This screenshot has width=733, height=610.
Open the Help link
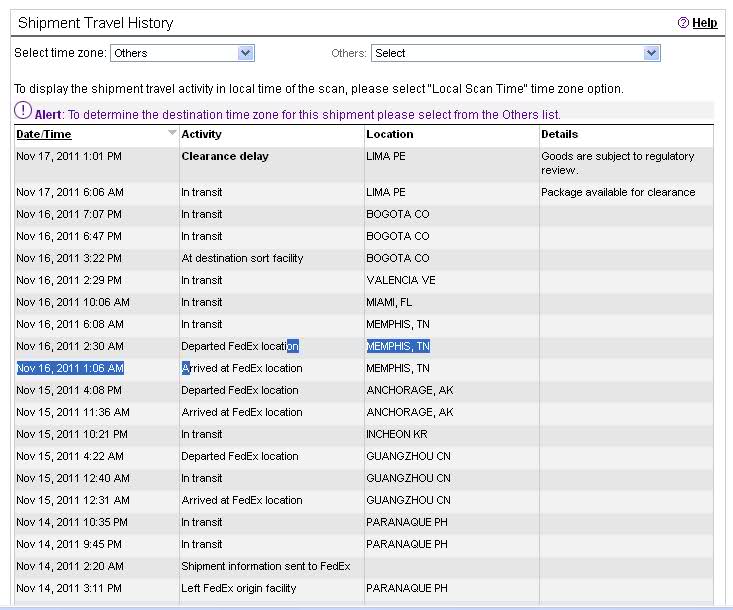(x=704, y=22)
